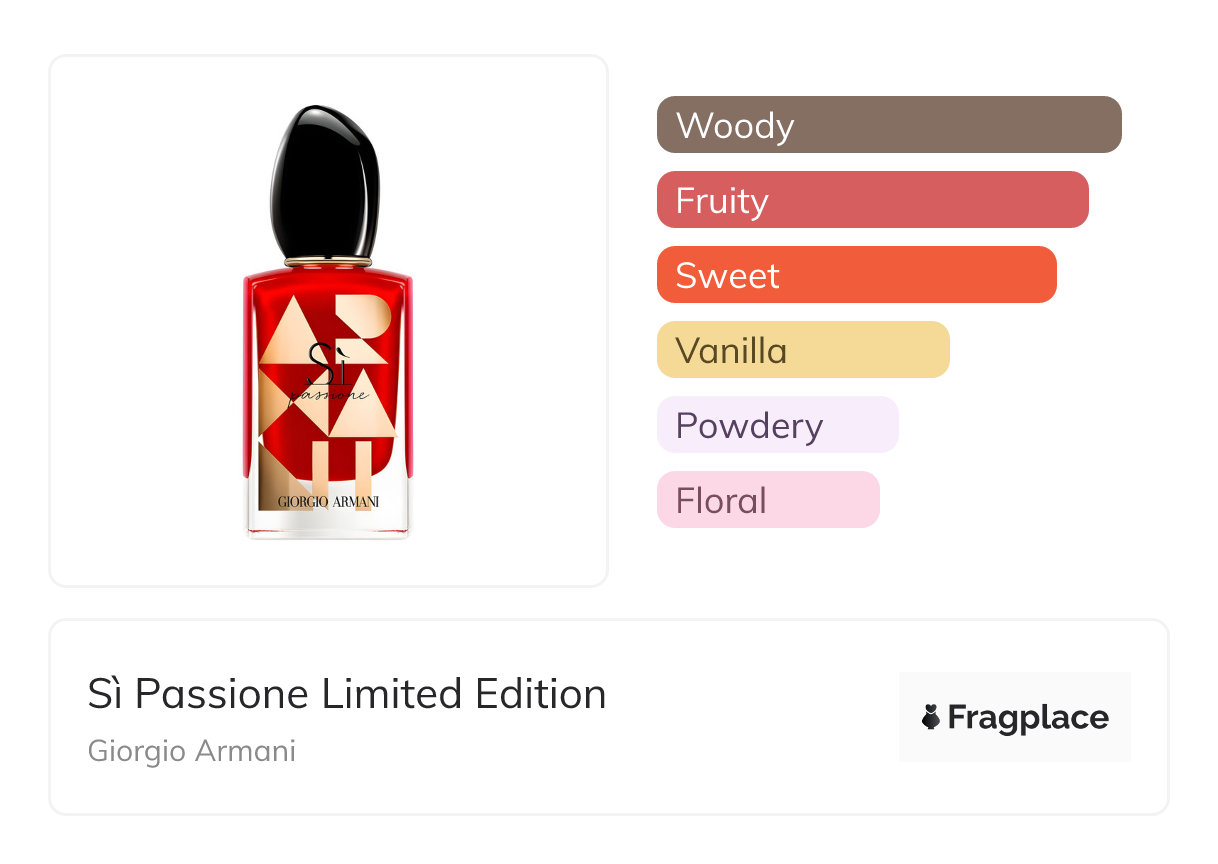Open the Sì Passione Limited Edition title
This screenshot has width=1218, height=864.
pos(346,694)
